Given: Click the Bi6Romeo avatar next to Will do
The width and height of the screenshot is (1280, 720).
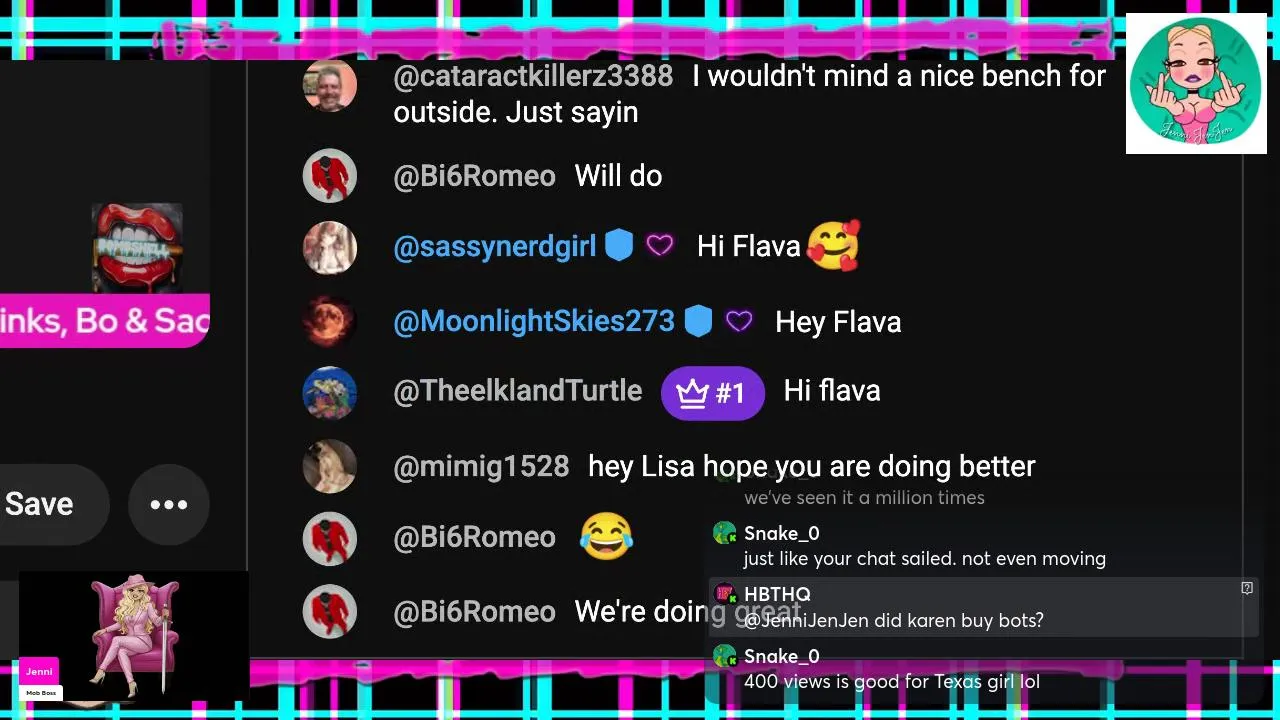Looking at the screenshot, I should tap(330, 176).
